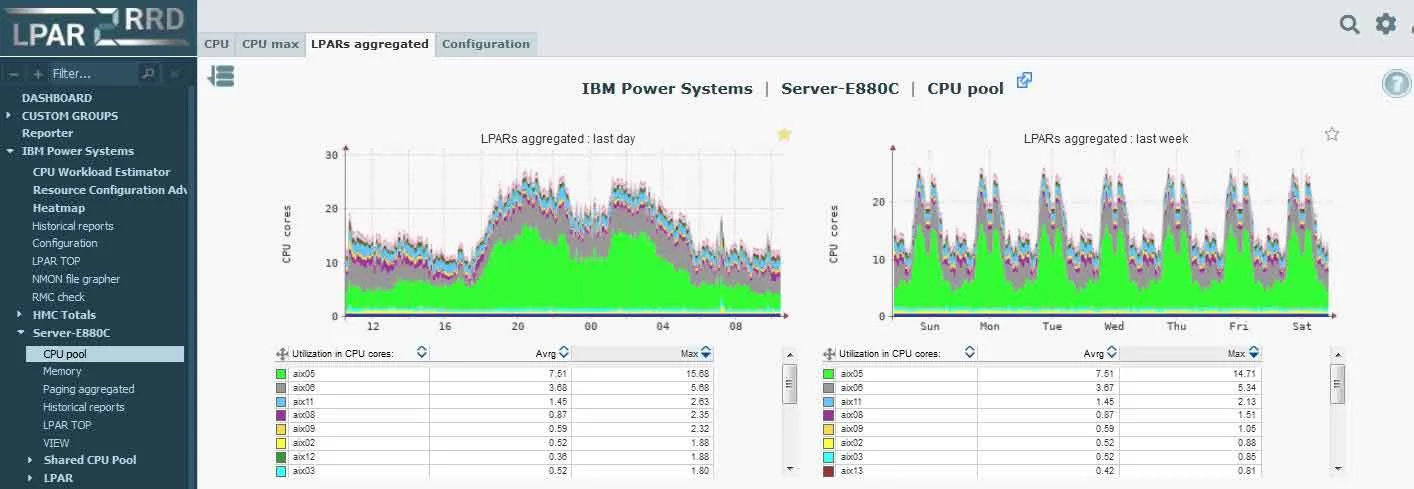Collapse the IBM Power Systems tree node

(9, 151)
